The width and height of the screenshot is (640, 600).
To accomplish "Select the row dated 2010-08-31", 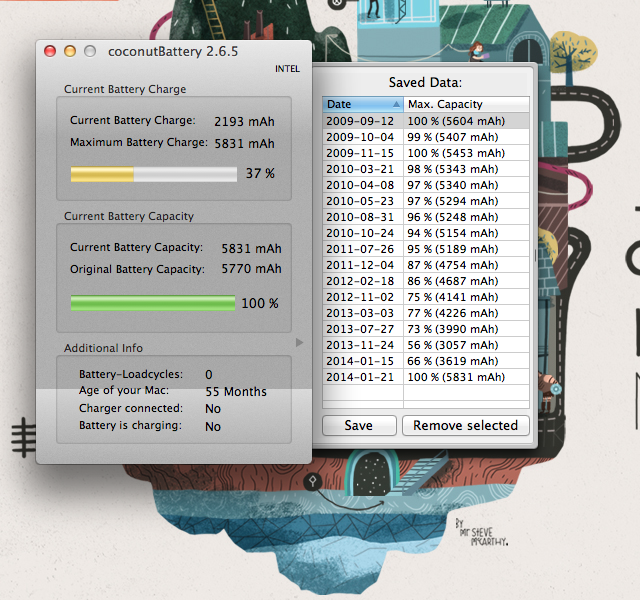I will point(426,217).
